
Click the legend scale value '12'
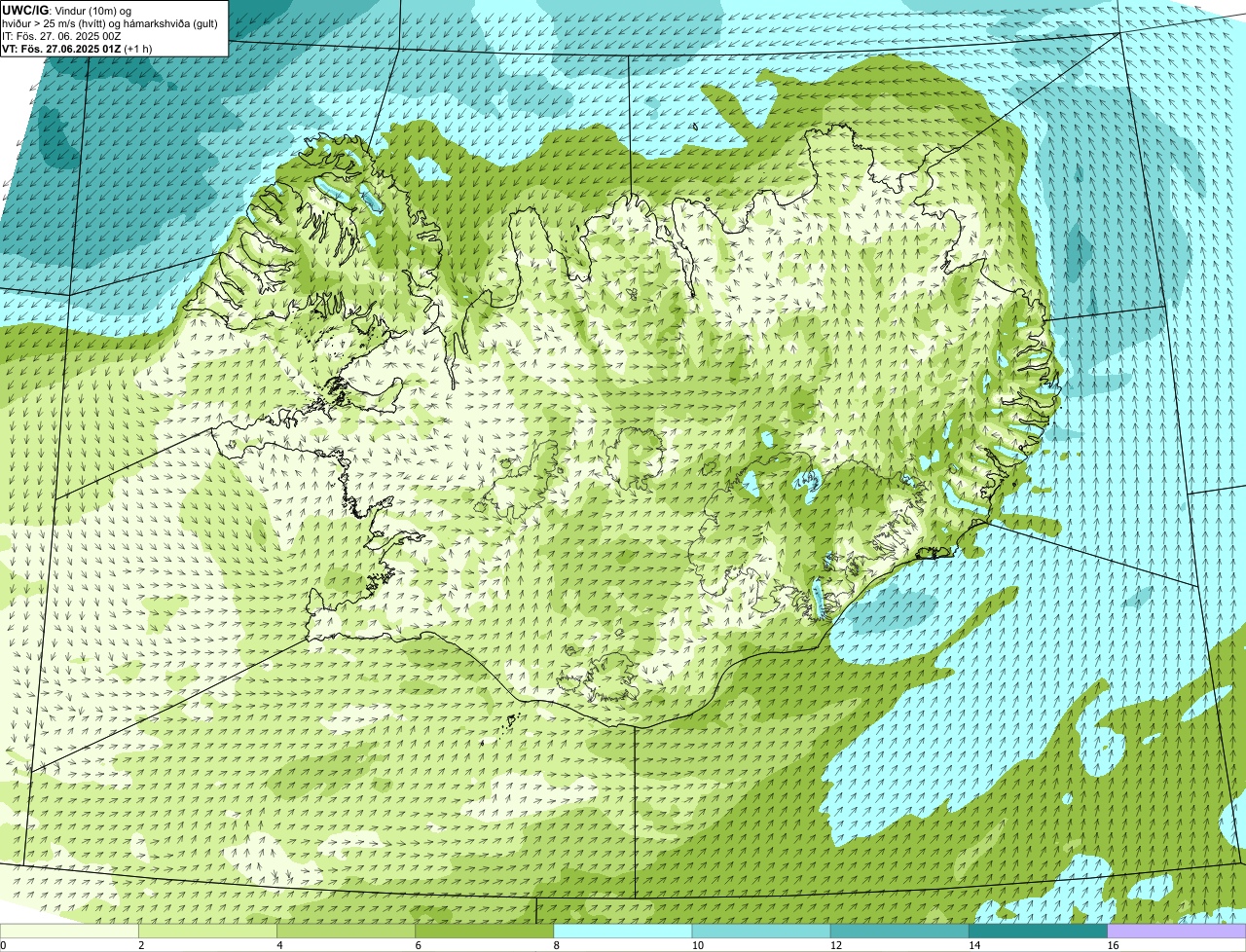click(836, 945)
